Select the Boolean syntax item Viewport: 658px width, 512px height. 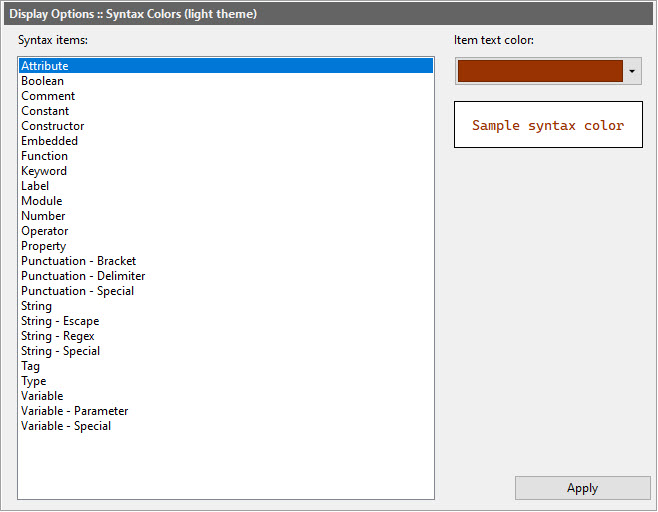(x=226, y=81)
